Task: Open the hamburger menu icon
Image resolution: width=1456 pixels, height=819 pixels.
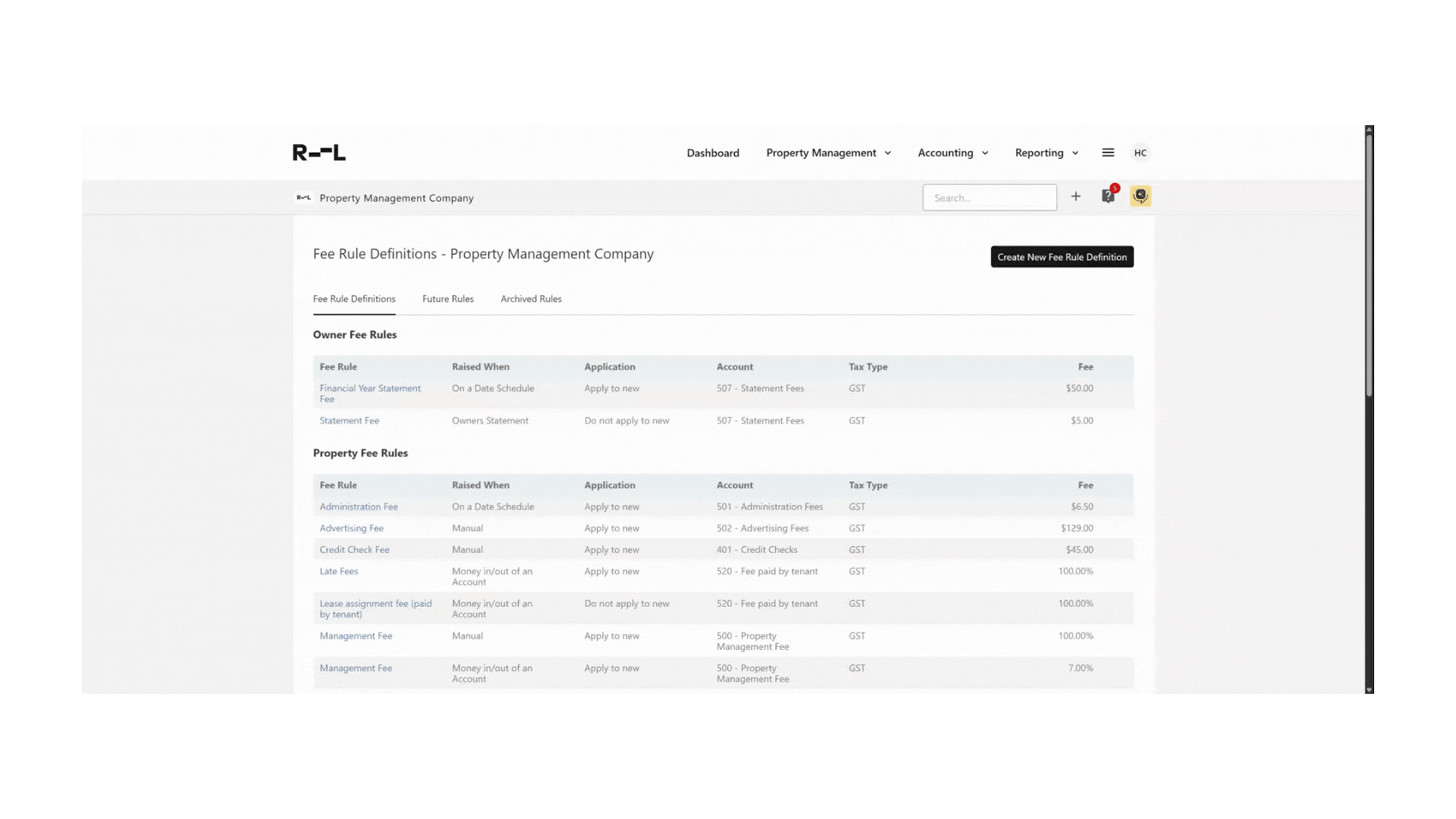Action: click(1108, 152)
